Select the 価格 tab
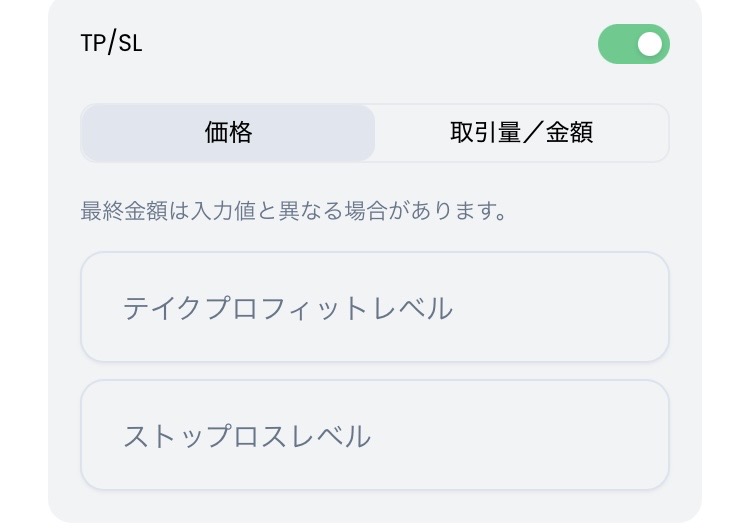Image resolution: width=750 pixels, height=532 pixels. pyautogui.click(x=228, y=133)
